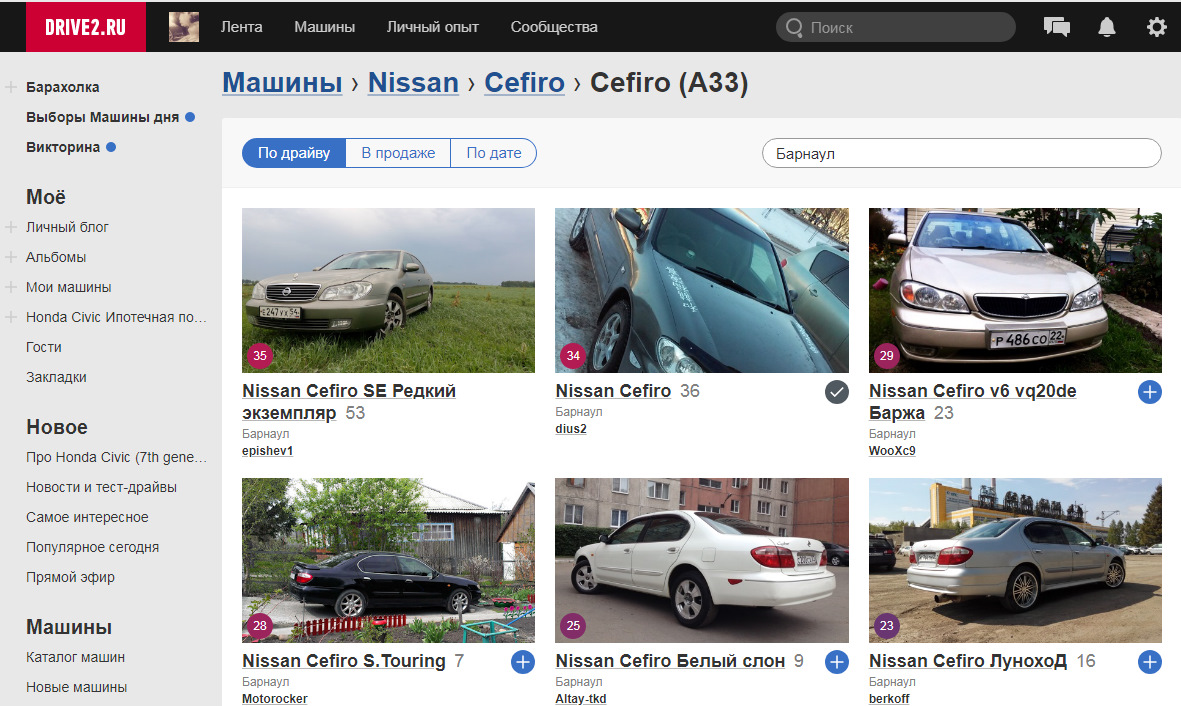The width and height of the screenshot is (1181, 706).
Task: Open Личный блог sidebar link
Action: [x=68, y=227]
